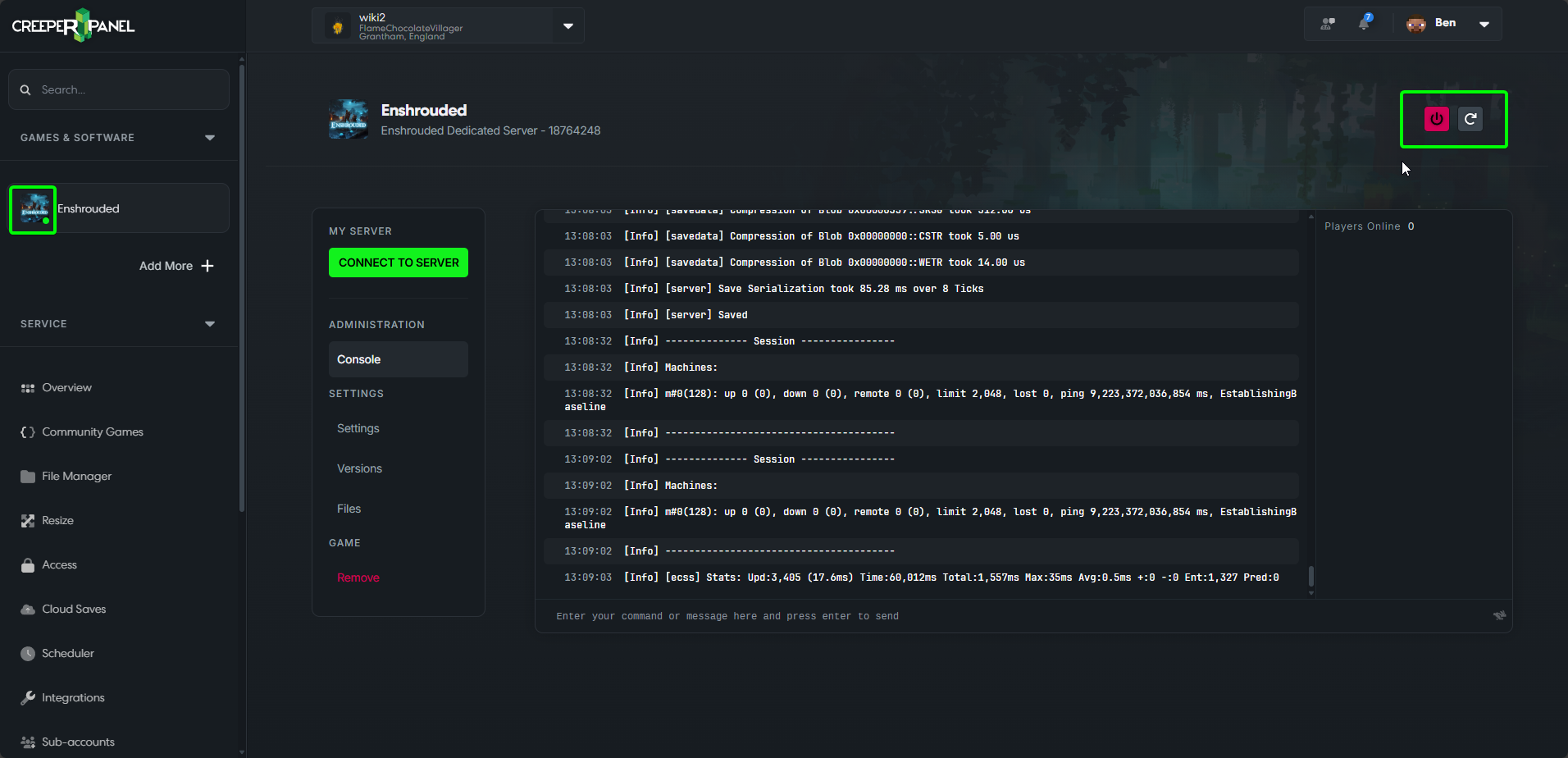Viewport: 1568px width, 758px height.
Task: Open the Integrations link
Action: tap(73, 697)
